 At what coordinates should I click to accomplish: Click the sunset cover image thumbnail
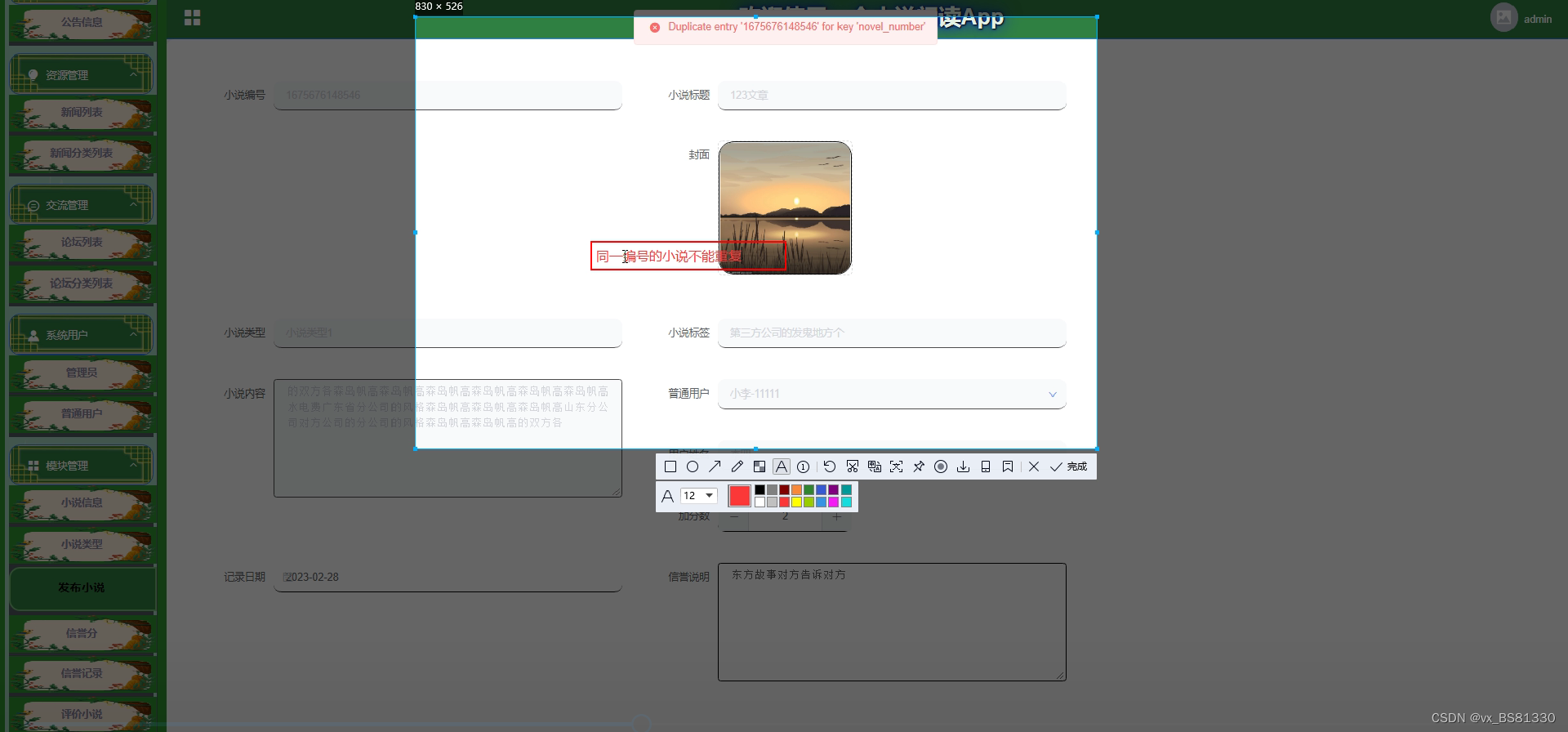point(785,208)
